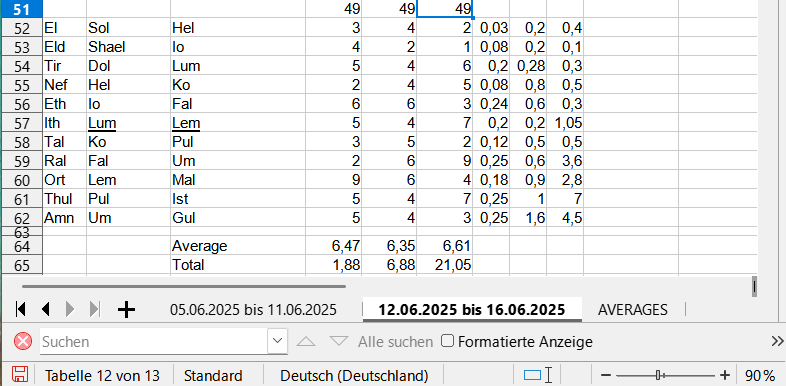Select the cell containing Ist
This screenshot has height=386, width=786.
pos(238,200)
